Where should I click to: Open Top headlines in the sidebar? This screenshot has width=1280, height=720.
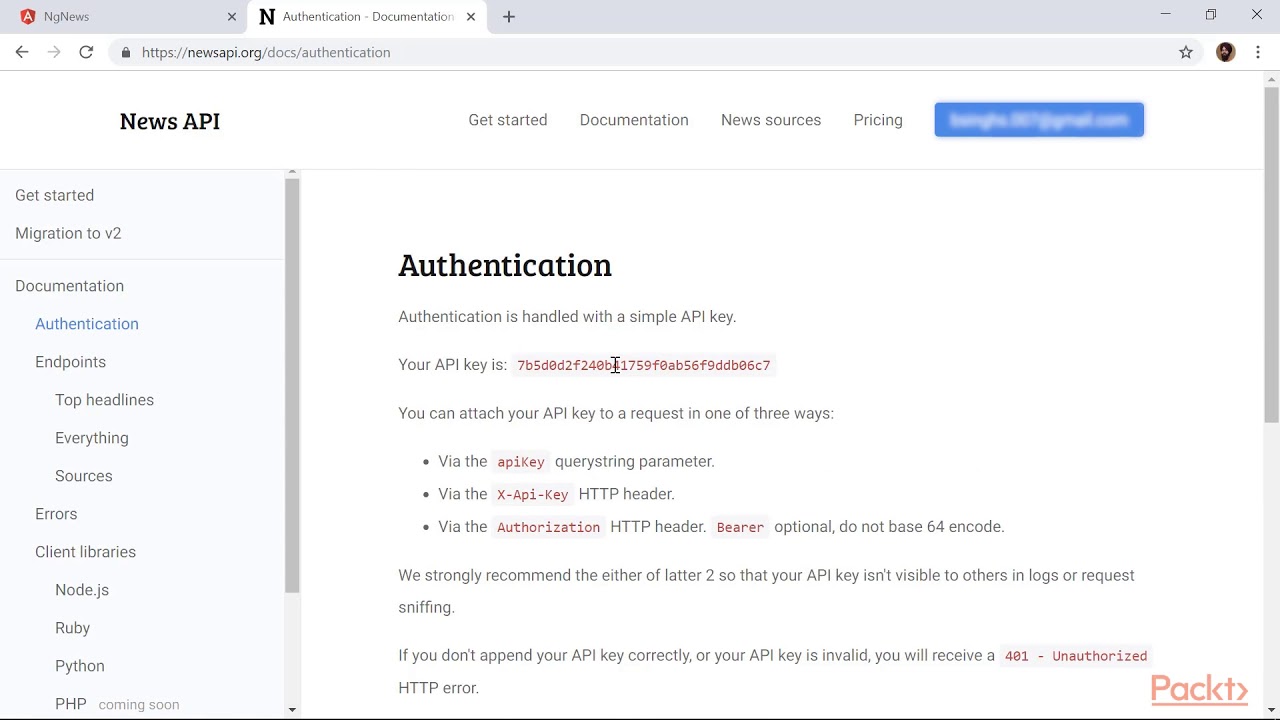105,400
